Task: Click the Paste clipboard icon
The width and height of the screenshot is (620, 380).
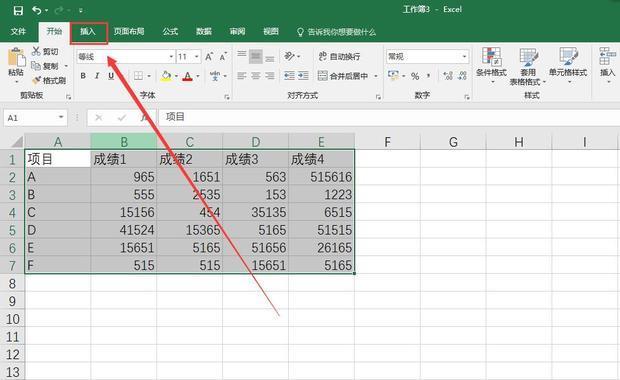Action: click(x=17, y=58)
